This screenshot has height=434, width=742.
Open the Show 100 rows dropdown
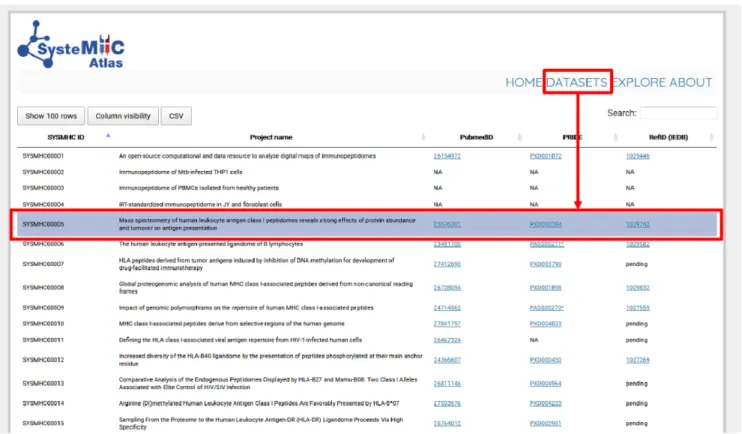pyautogui.click(x=51, y=116)
